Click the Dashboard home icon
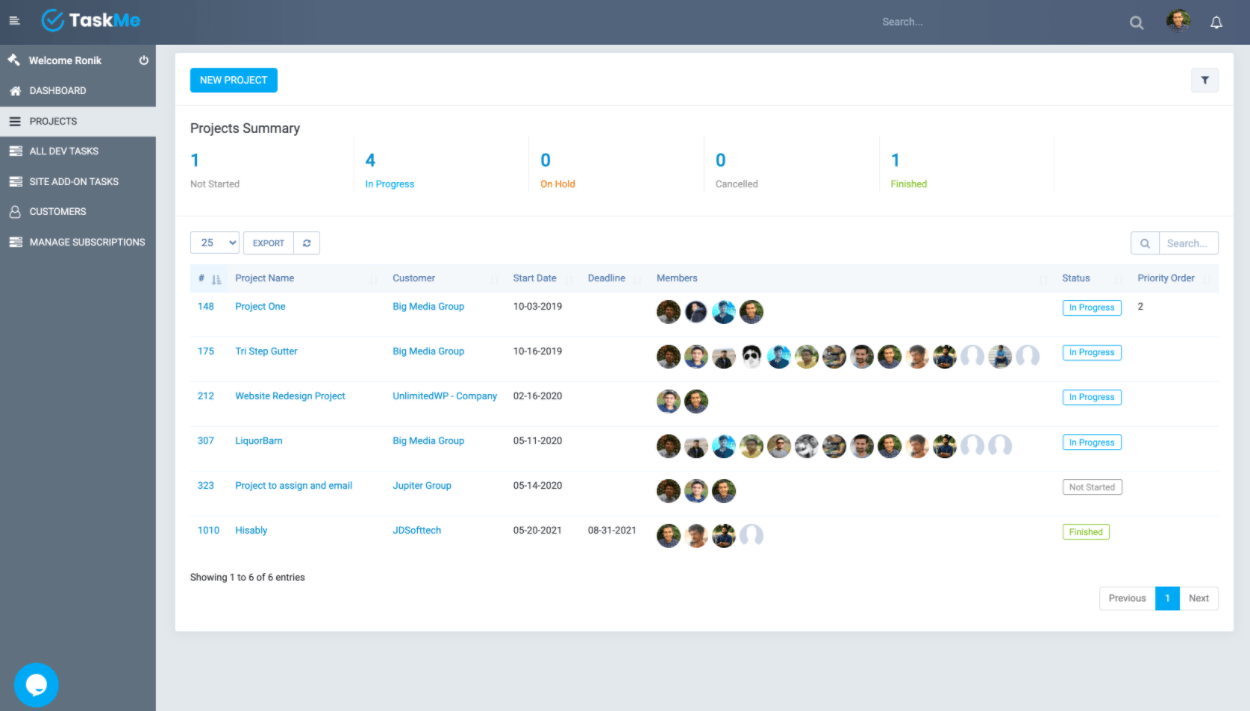1250x711 pixels. (15, 91)
